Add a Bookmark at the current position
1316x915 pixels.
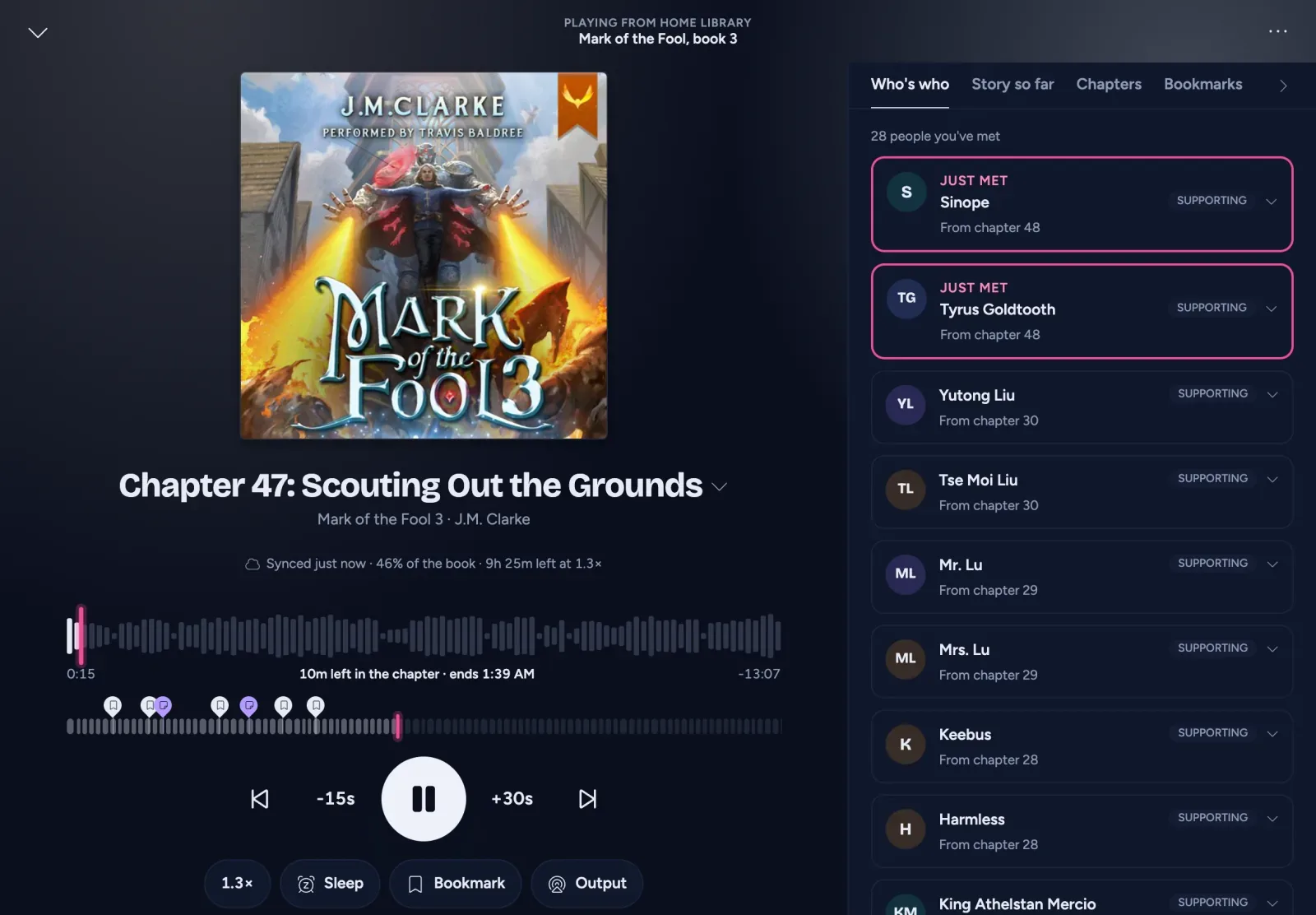point(456,884)
